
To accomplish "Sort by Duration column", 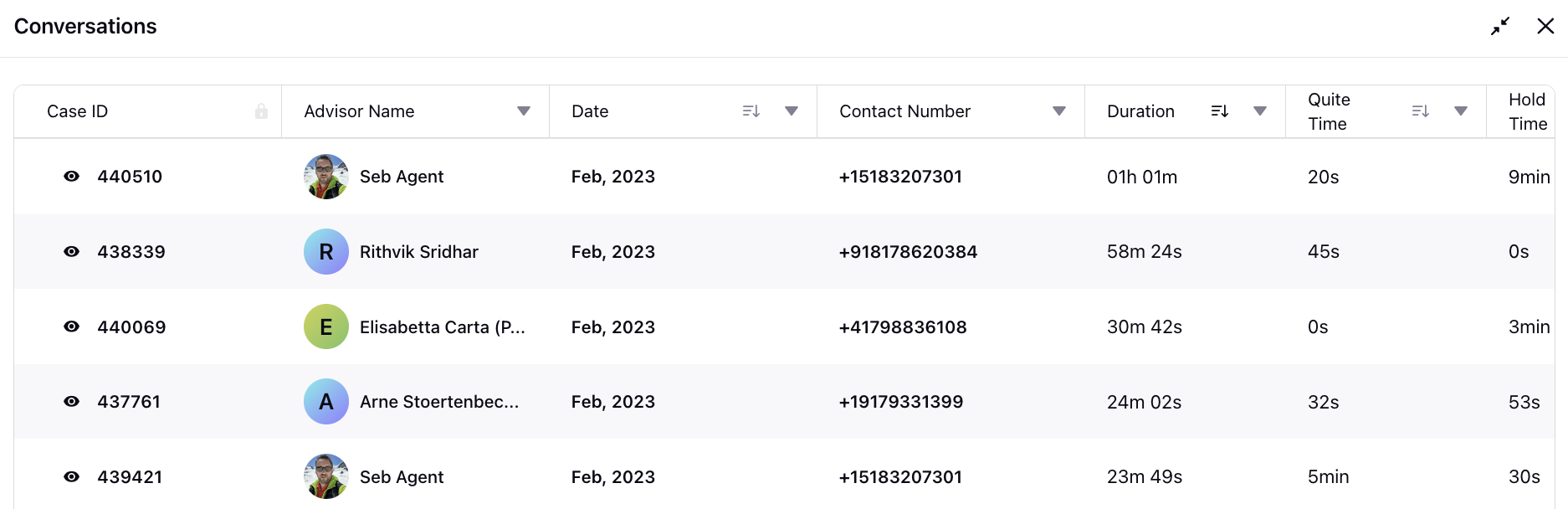I will (1219, 111).
